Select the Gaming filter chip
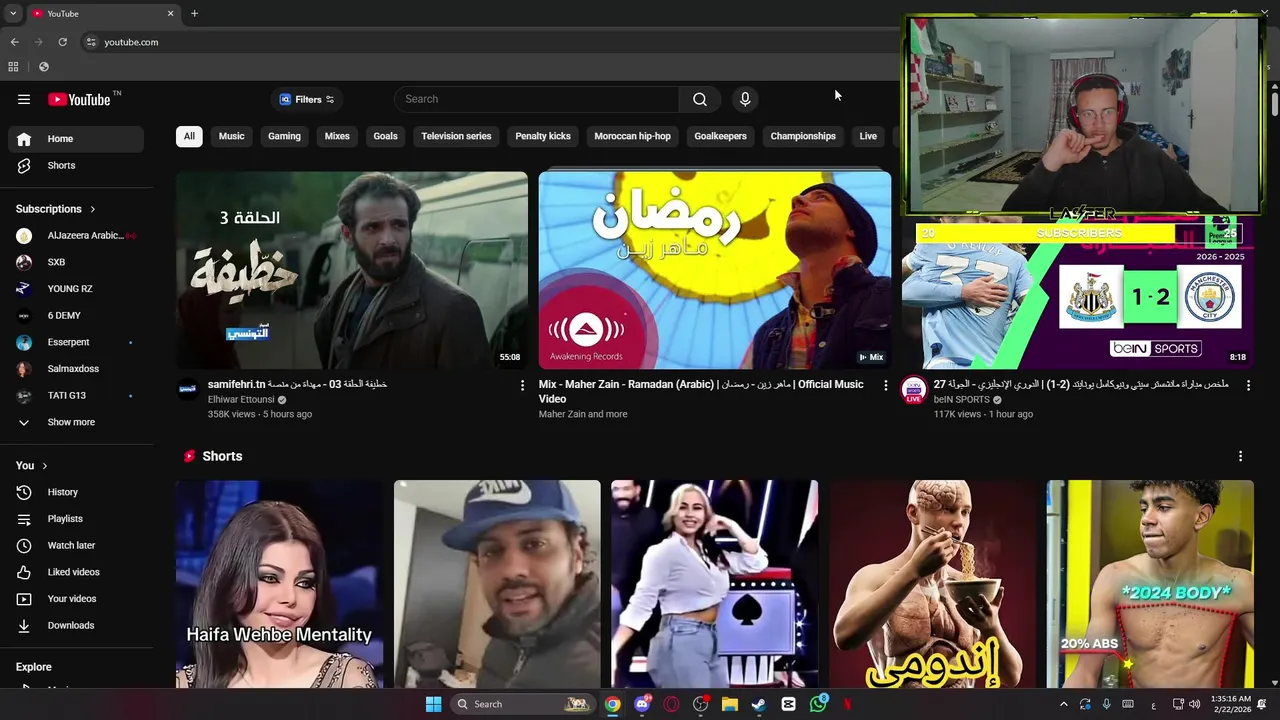 tap(284, 136)
